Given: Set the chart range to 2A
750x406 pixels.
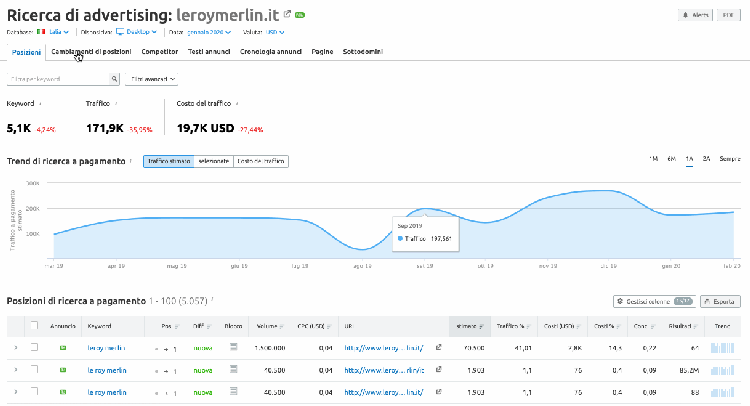Looking at the screenshot, I should point(706,159).
